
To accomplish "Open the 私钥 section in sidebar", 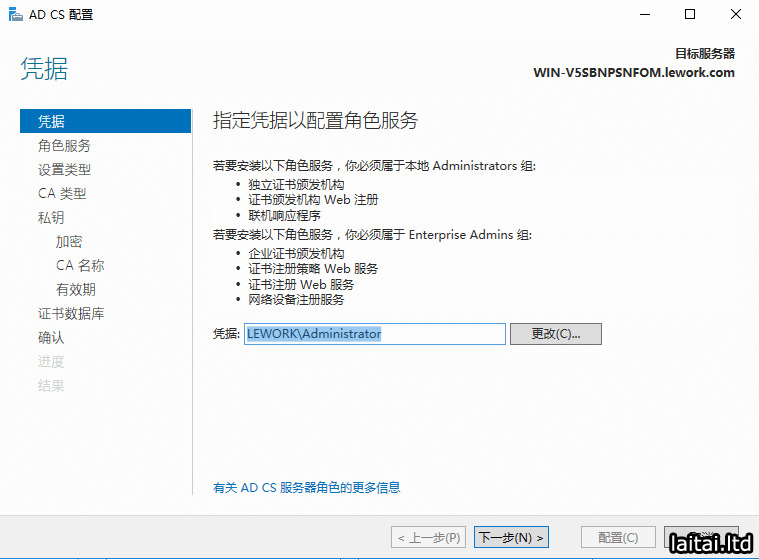I will click(x=51, y=217).
